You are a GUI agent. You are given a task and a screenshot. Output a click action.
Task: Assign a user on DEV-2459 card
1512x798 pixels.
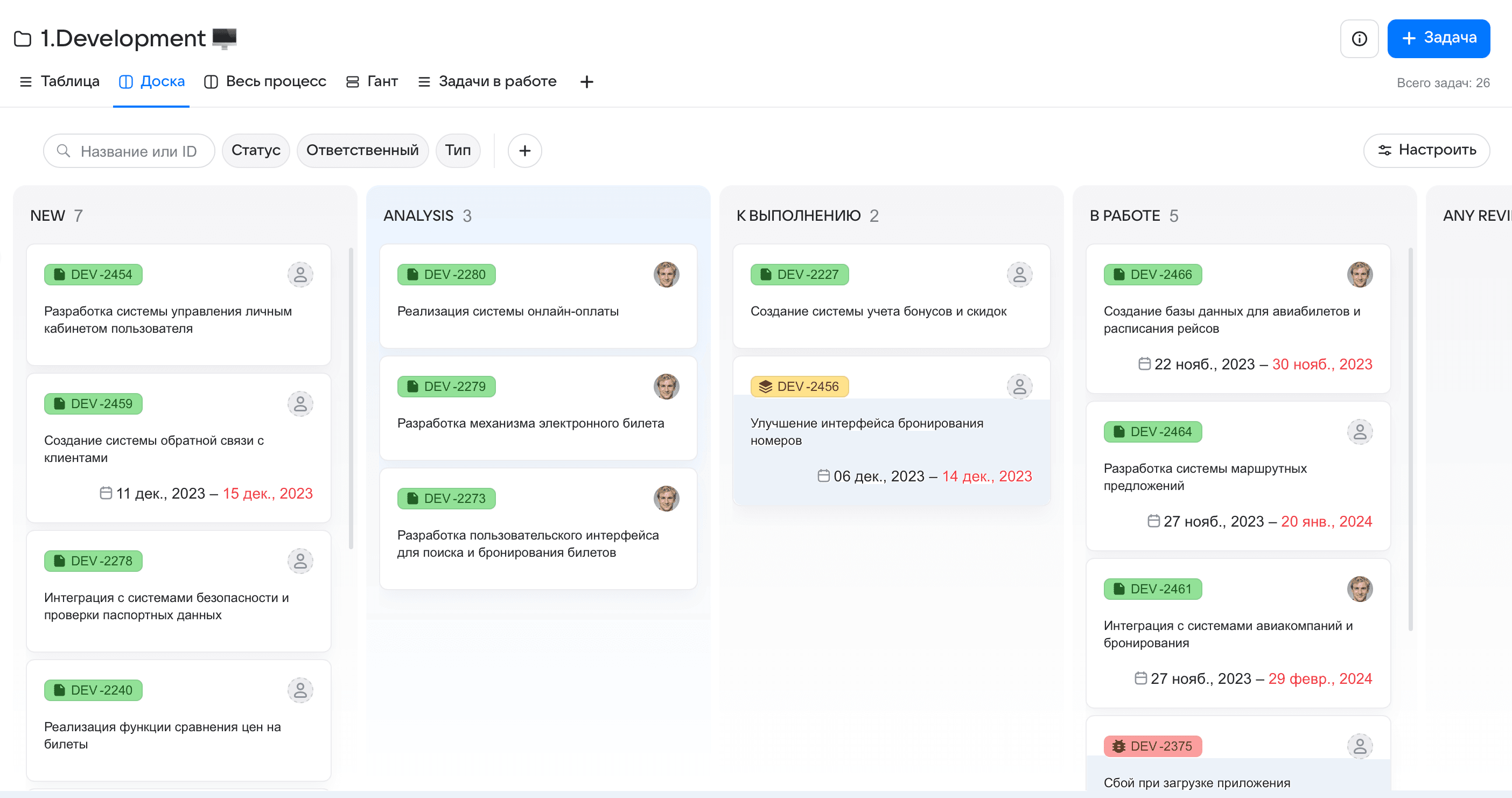[x=300, y=404]
